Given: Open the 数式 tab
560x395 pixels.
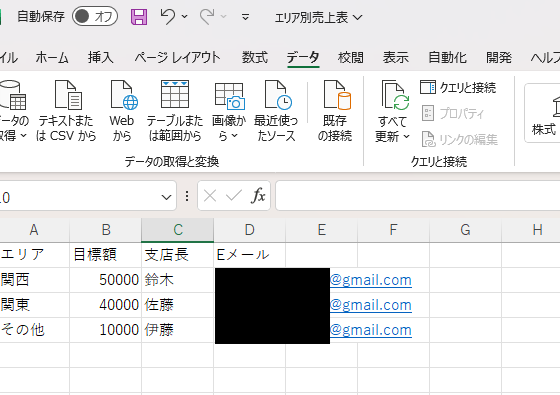Looking at the screenshot, I should click(x=255, y=57).
